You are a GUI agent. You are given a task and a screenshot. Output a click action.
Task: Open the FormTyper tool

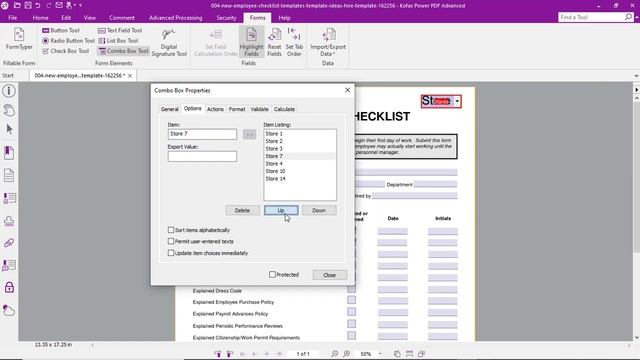click(19, 39)
